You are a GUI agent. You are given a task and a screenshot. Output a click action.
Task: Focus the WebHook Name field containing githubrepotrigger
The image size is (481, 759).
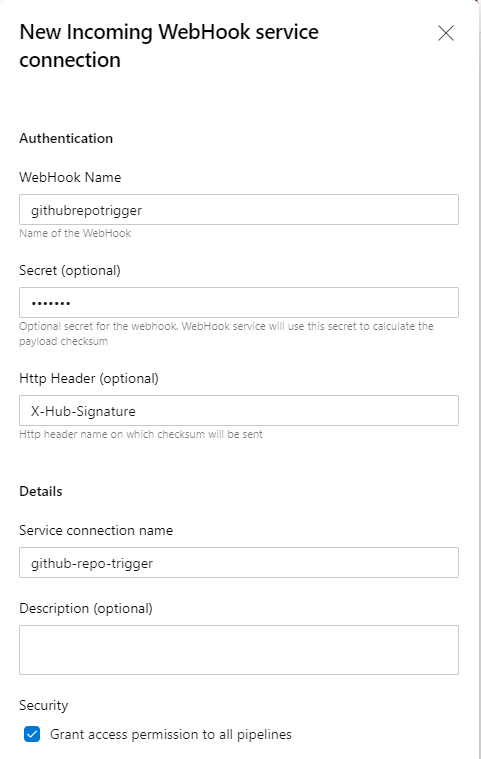[239, 210]
